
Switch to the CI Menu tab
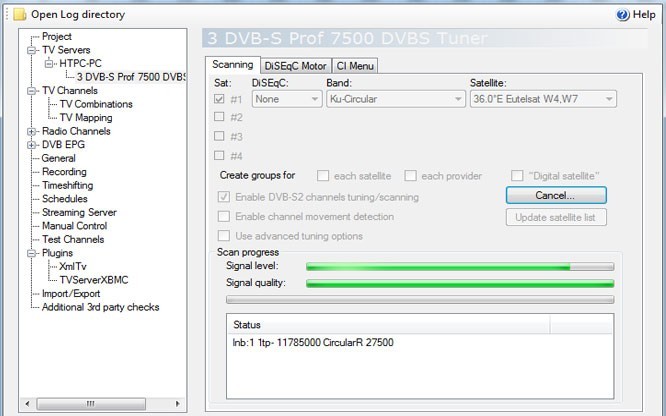(x=355, y=66)
